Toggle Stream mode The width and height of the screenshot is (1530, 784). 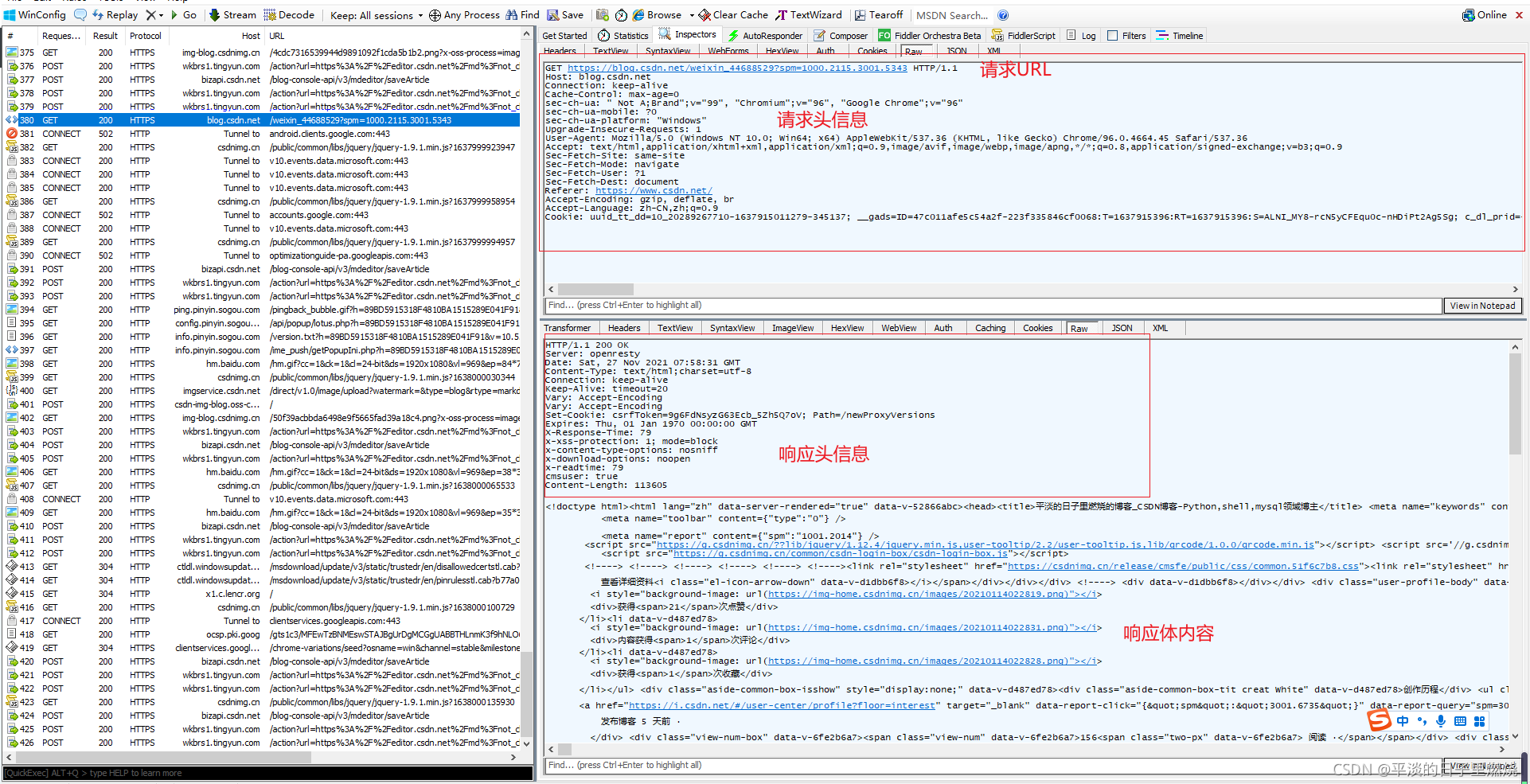pos(232,14)
